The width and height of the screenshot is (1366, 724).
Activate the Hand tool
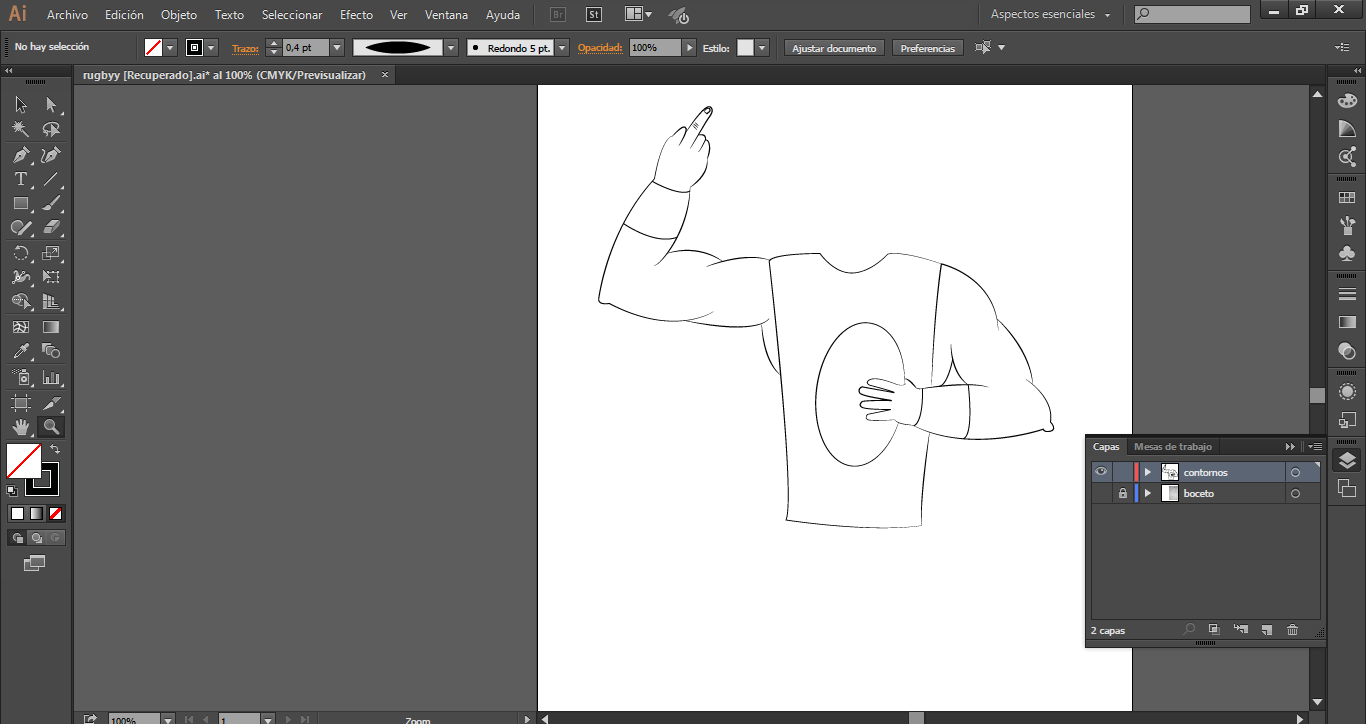coord(21,427)
